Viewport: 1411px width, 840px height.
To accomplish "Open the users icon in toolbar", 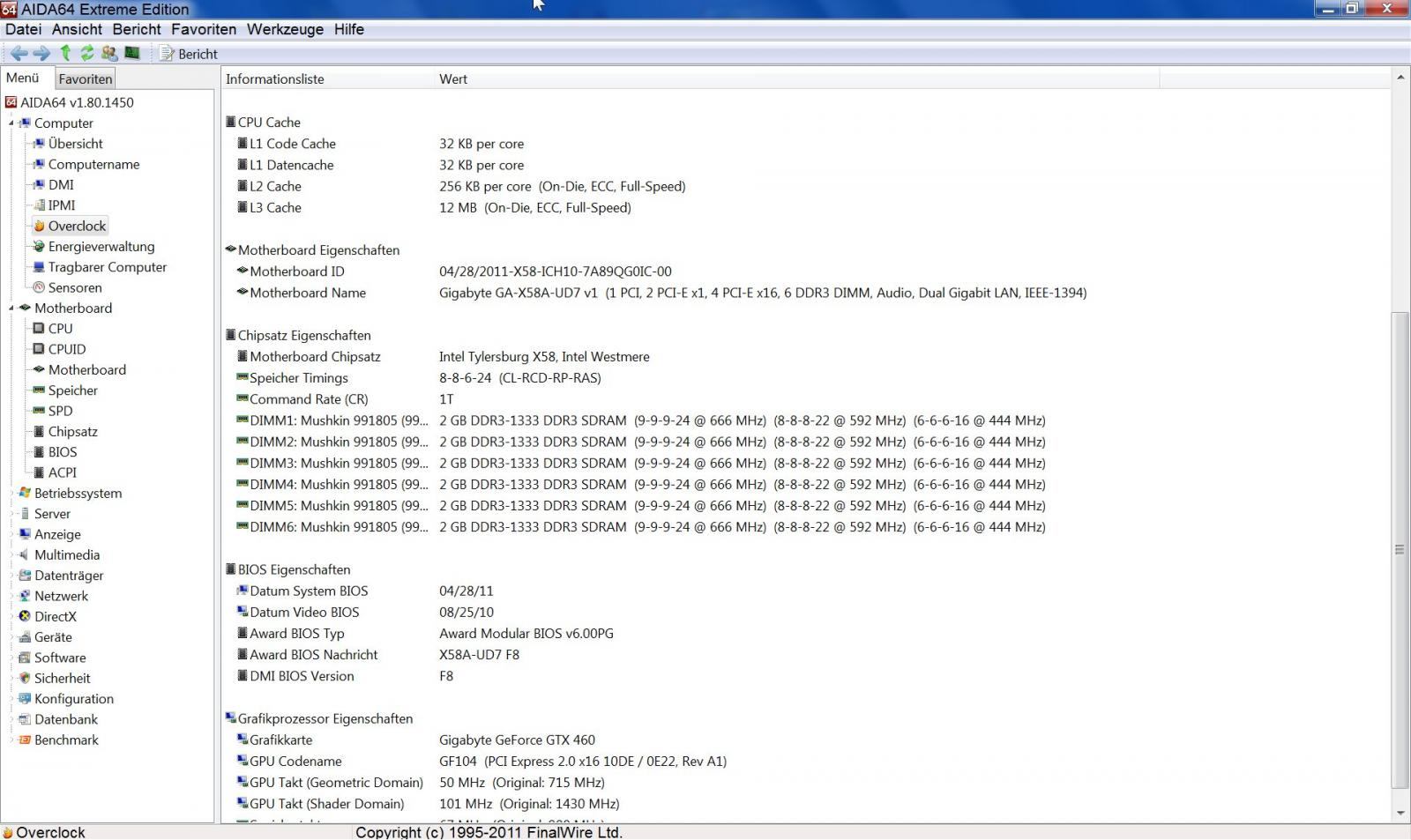I will [109, 54].
